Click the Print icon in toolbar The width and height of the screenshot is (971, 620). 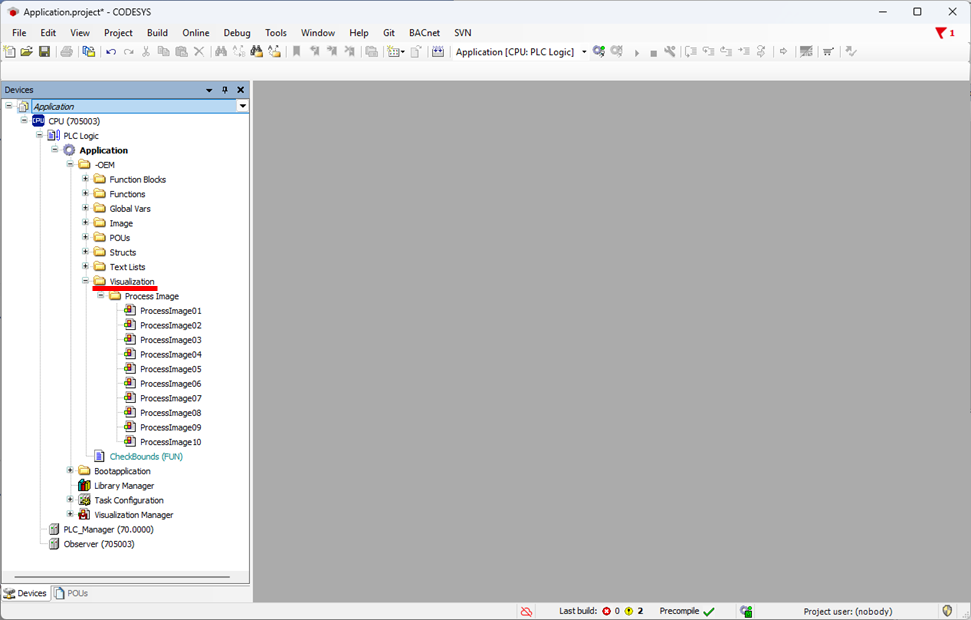pos(66,52)
